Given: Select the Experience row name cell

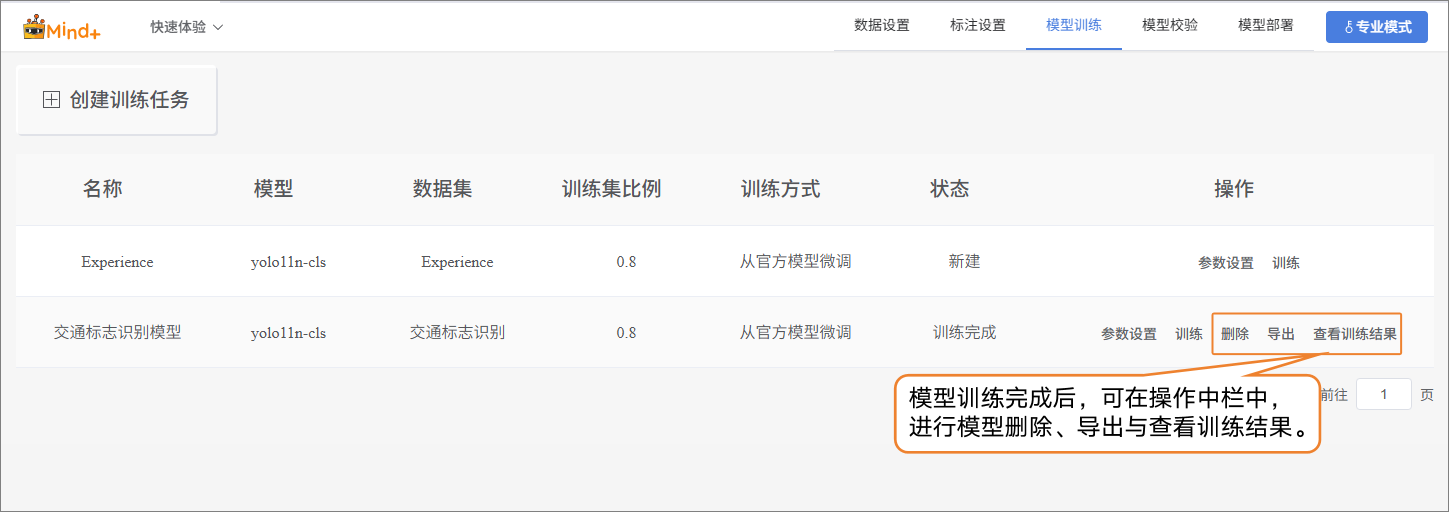Looking at the screenshot, I should [x=117, y=262].
